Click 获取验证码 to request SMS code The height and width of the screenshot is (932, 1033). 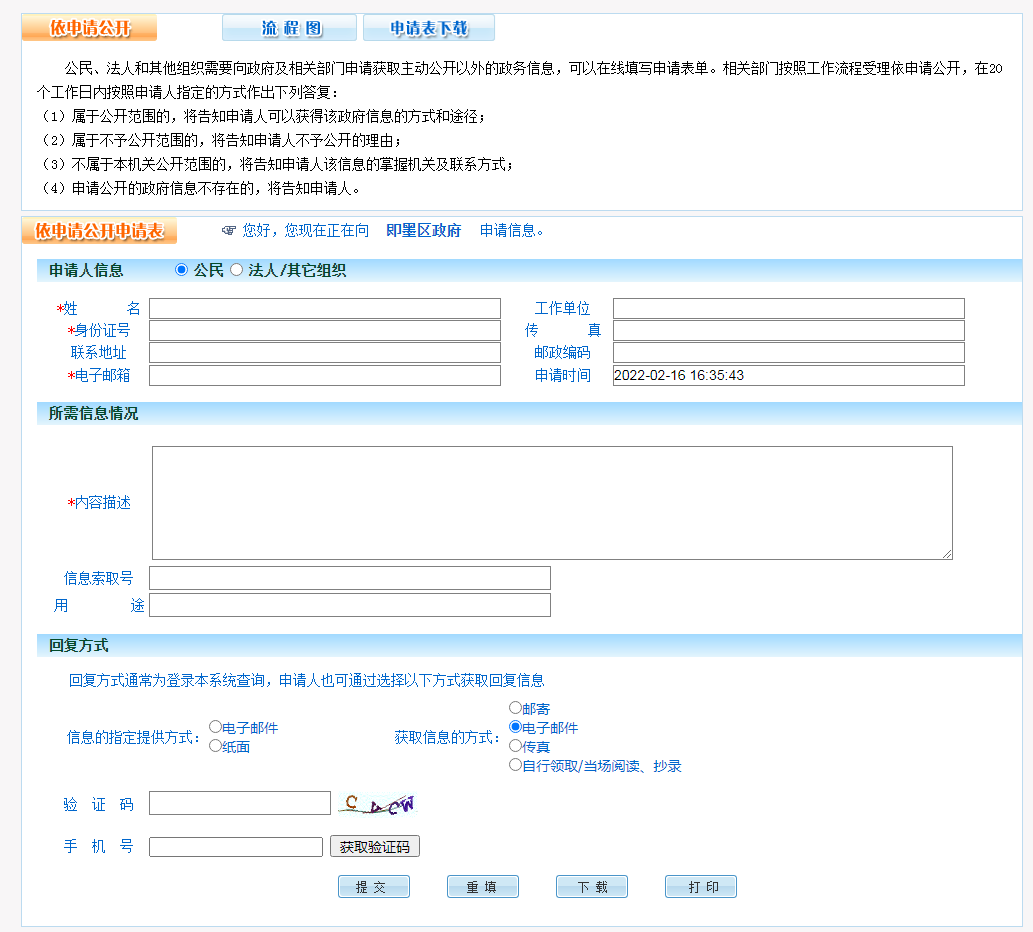coord(374,845)
